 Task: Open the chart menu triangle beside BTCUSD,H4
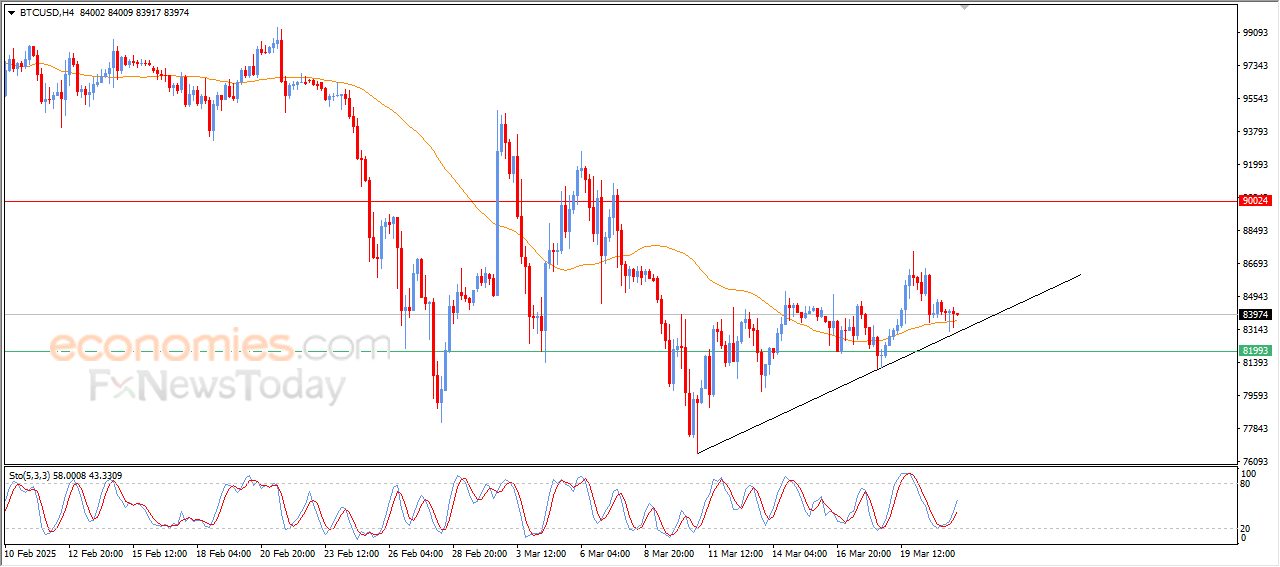point(11,13)
